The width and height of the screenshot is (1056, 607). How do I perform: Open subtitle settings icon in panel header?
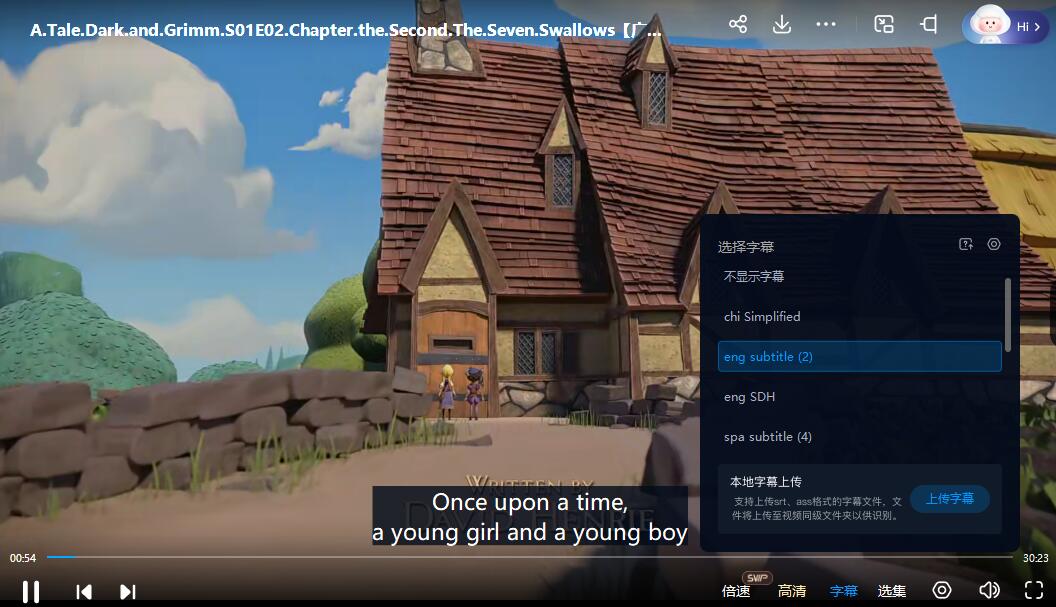click(x=994, y=244)
